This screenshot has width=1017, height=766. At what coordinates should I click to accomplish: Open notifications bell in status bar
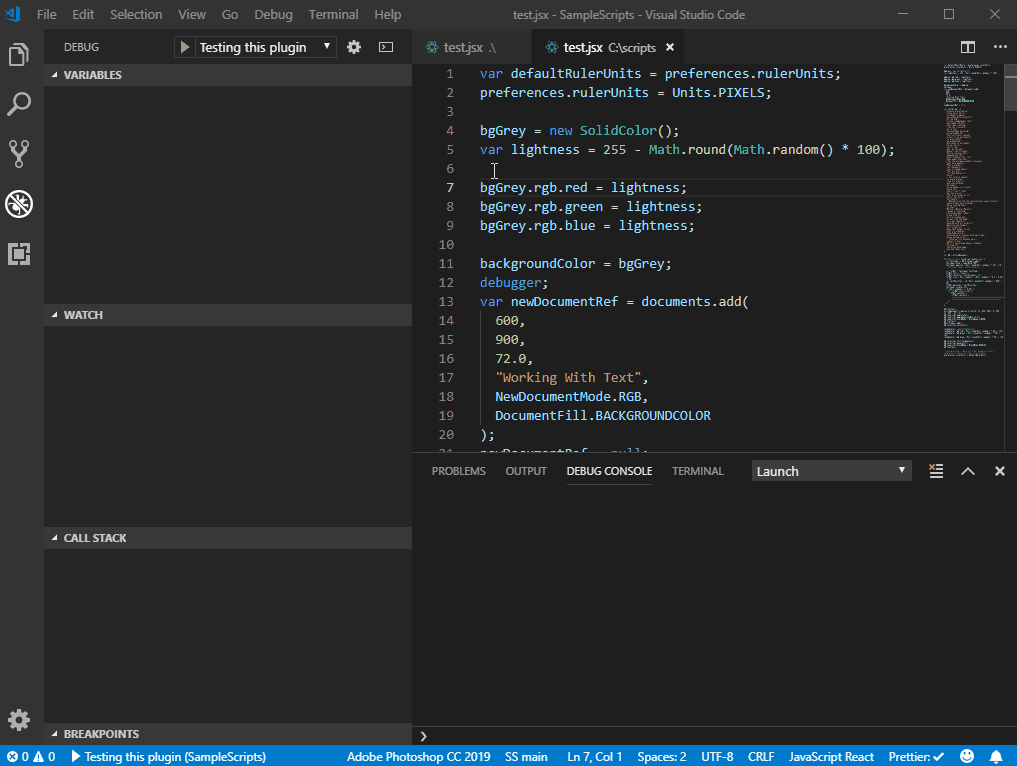[996, 757]
